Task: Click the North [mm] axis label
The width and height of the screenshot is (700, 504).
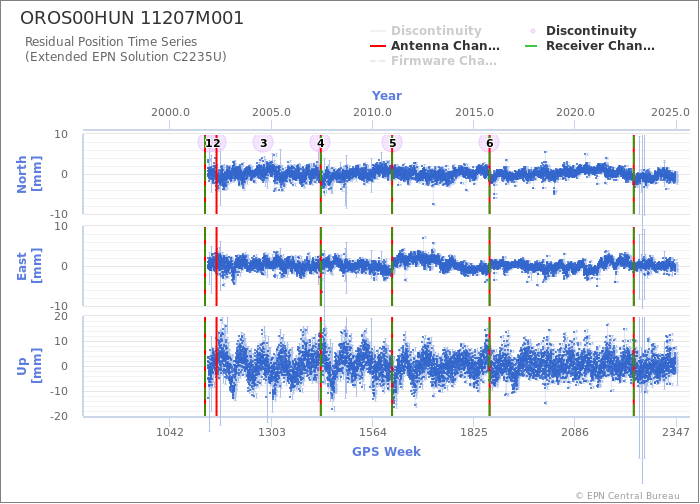Action: tap(29, 174)
